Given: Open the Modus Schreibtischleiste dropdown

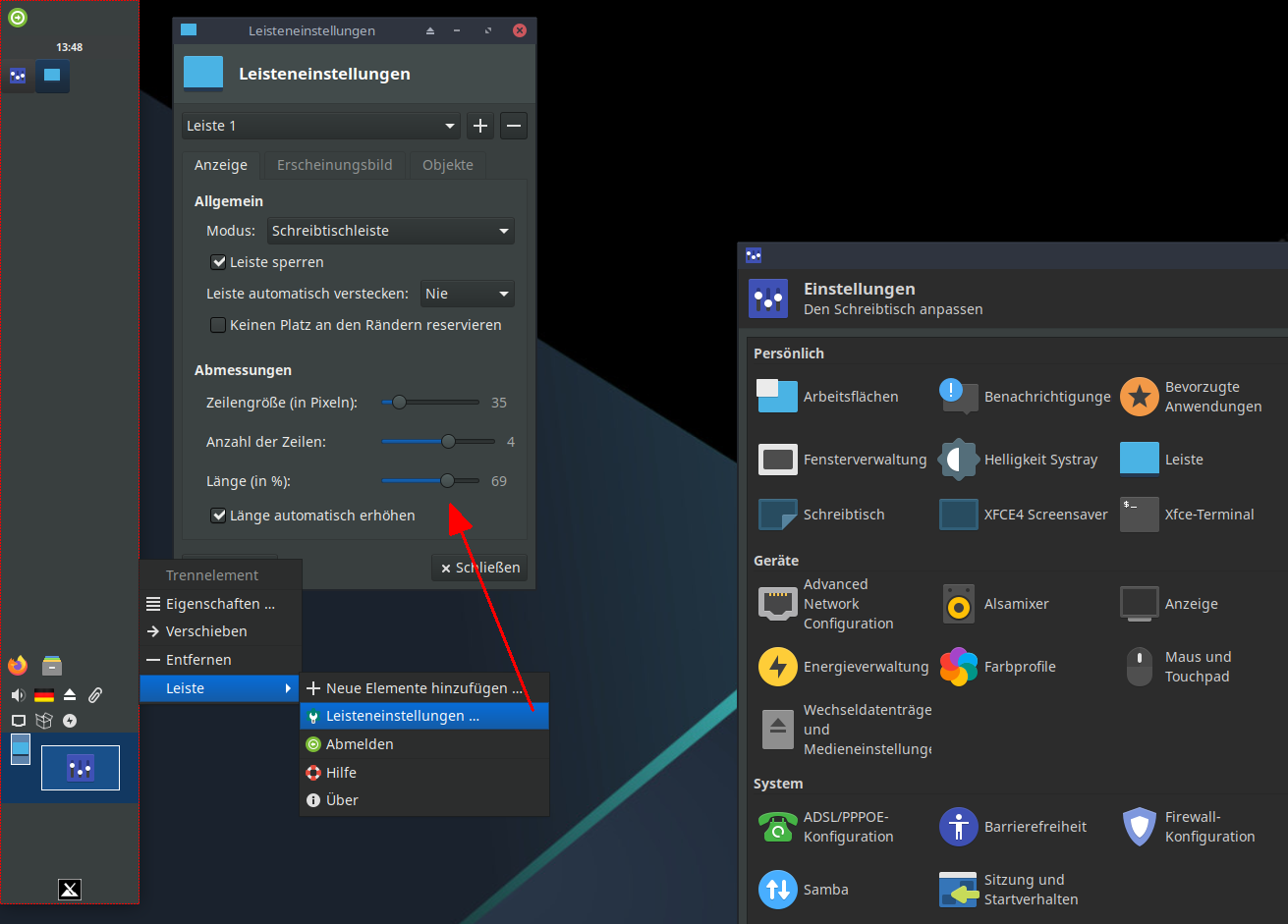Looking at the screenshot, I should pos(391,232).
